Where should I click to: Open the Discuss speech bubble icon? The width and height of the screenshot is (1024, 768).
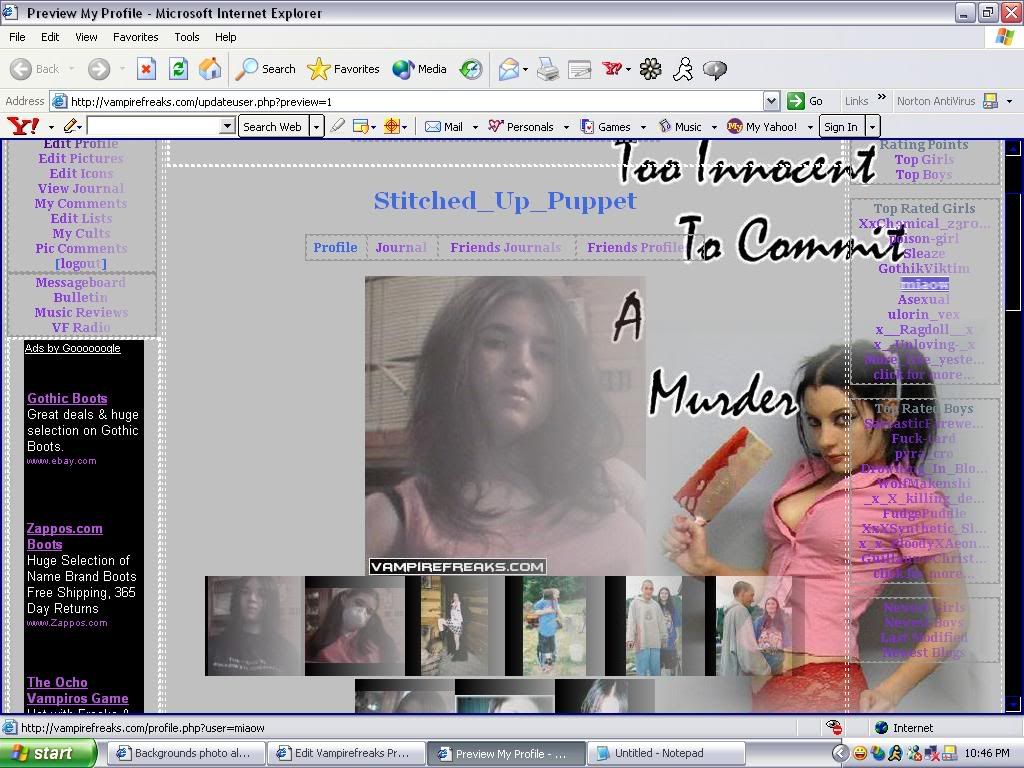click(715, 69)
